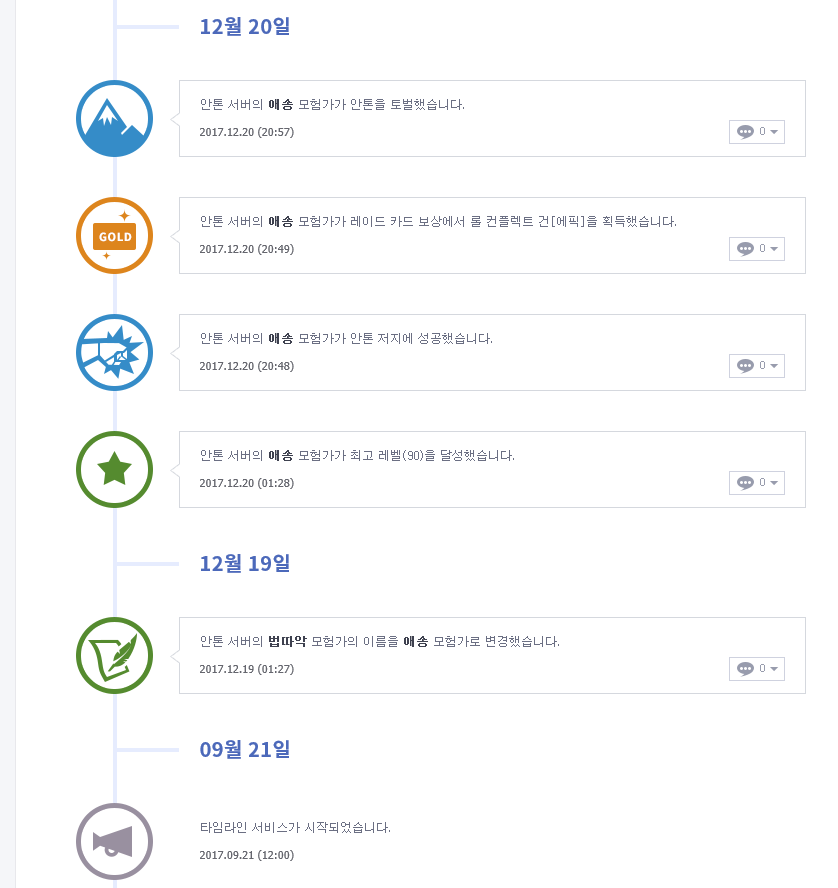The image size is (838, 888).
Task: Click the bold 애송 name in the raid entry
Action: coord(280,104)
